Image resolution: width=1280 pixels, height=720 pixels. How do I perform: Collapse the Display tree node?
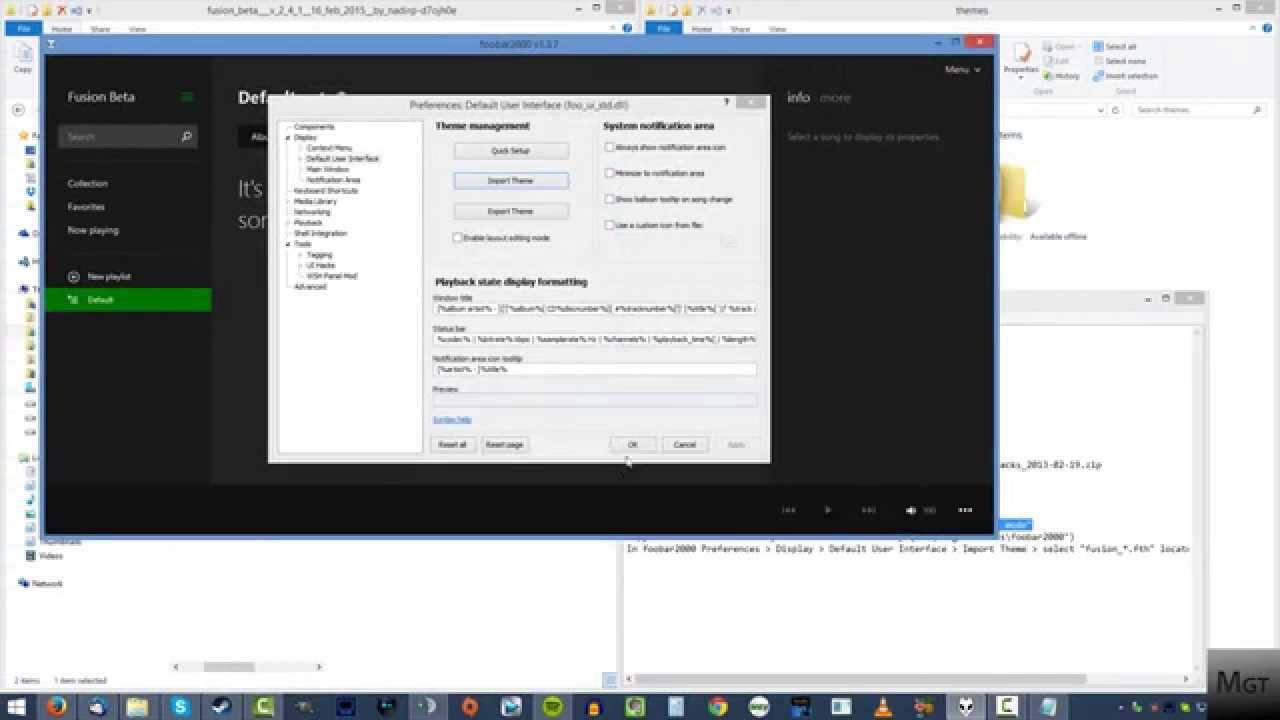[288, 138]
